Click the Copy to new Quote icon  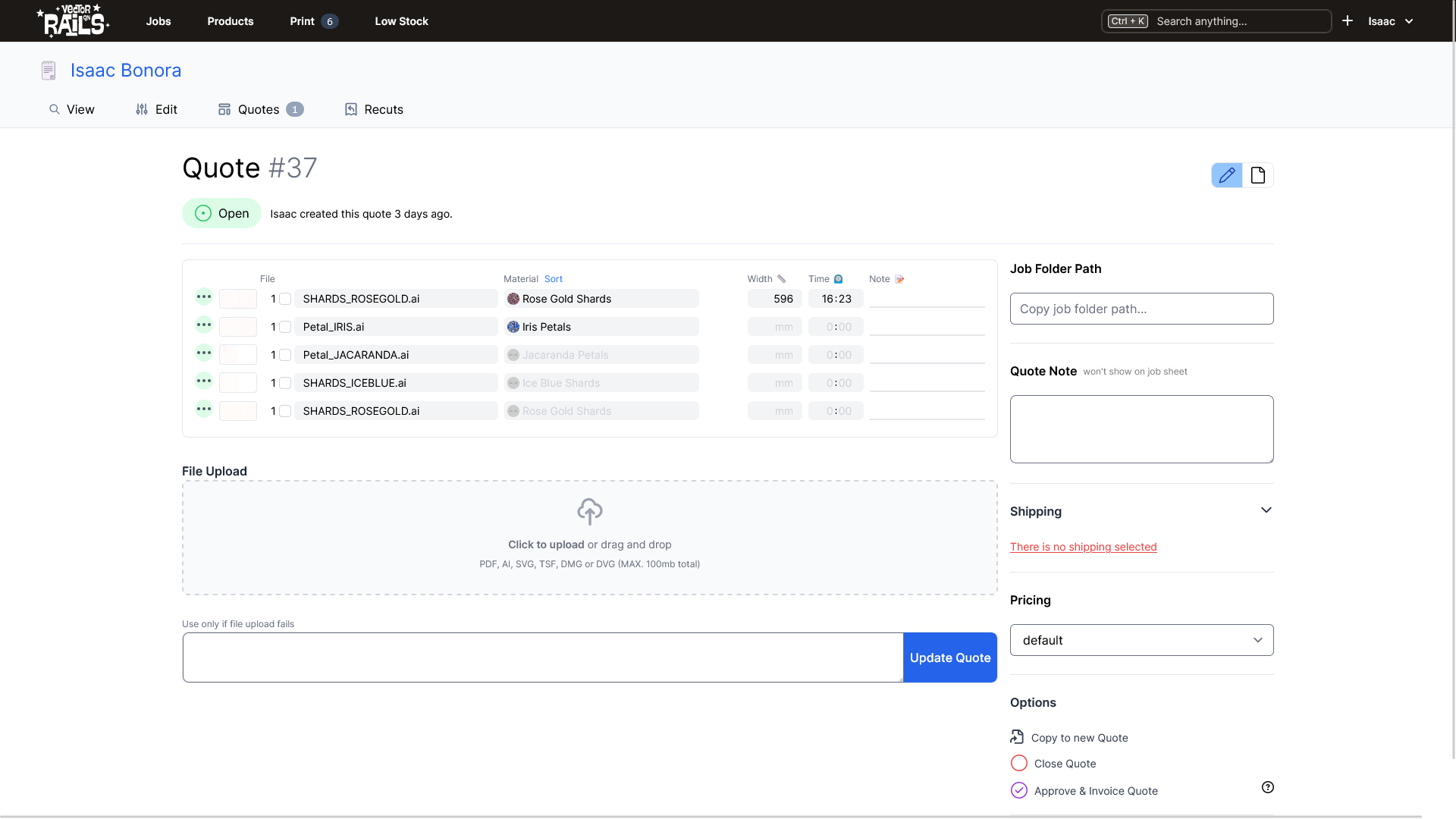pos(1017,737)
